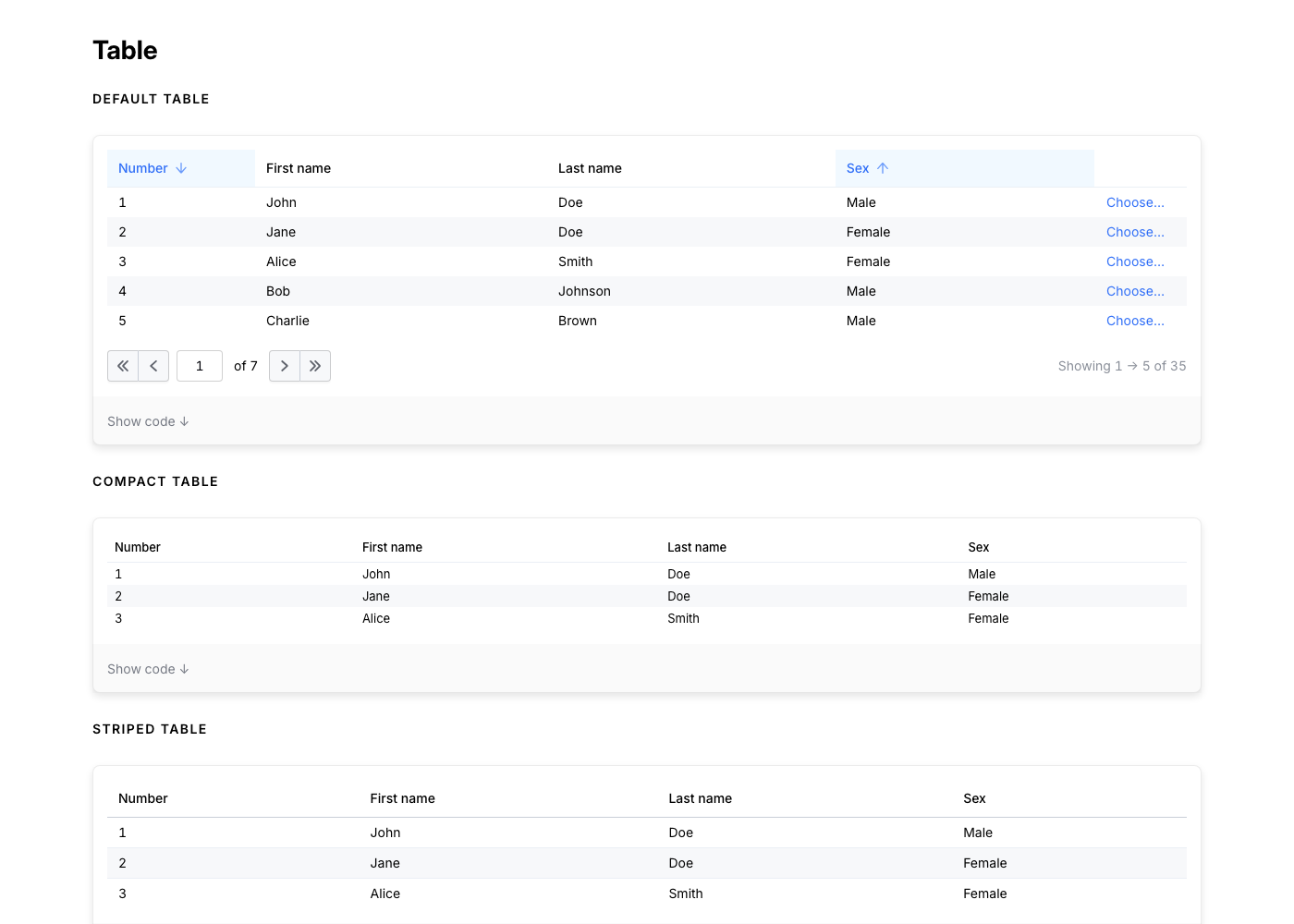Click the page number input field
This screenshot has height=924, width=1294.
tap(200, 366)
